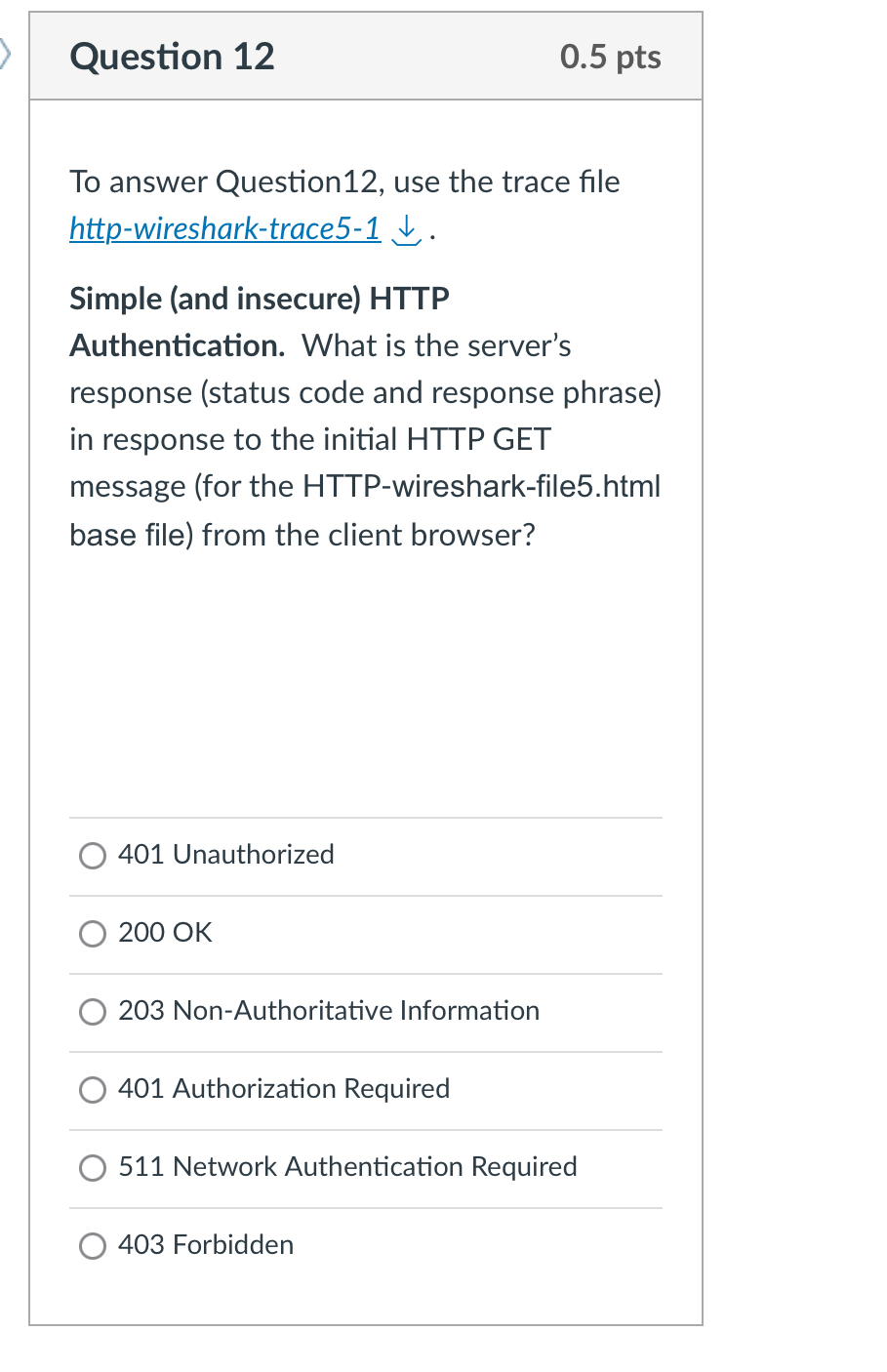Click the chevron arrow at the left edge
The image size is (887, 1372).
3,56
